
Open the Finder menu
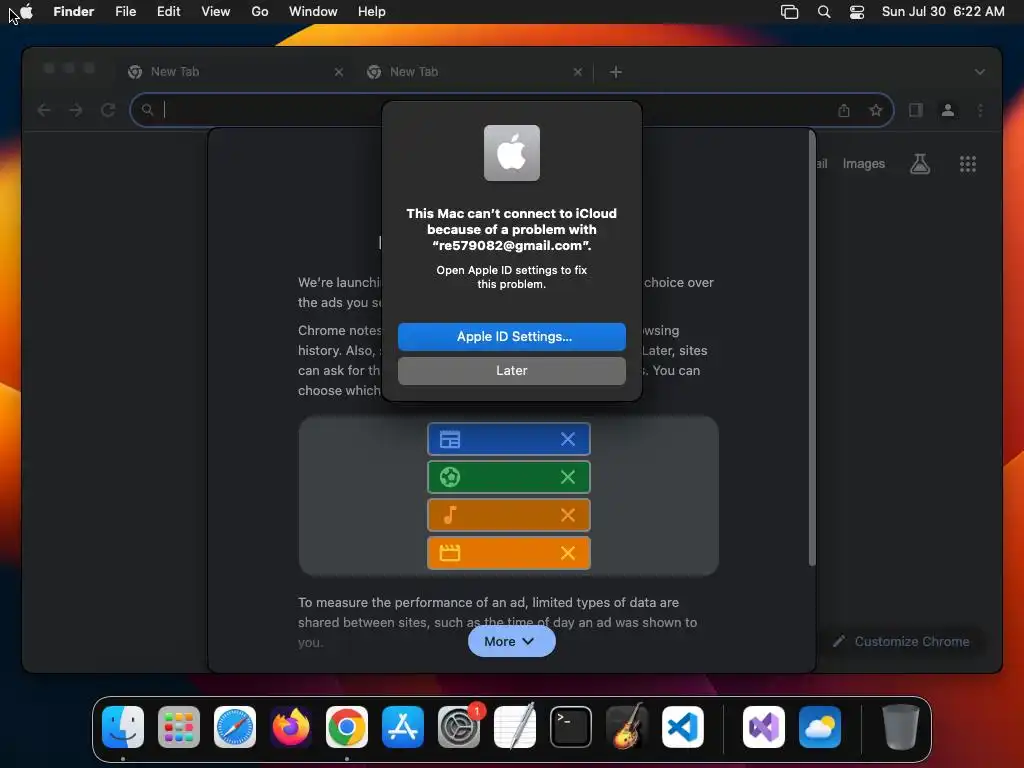[x=74, y=12]
